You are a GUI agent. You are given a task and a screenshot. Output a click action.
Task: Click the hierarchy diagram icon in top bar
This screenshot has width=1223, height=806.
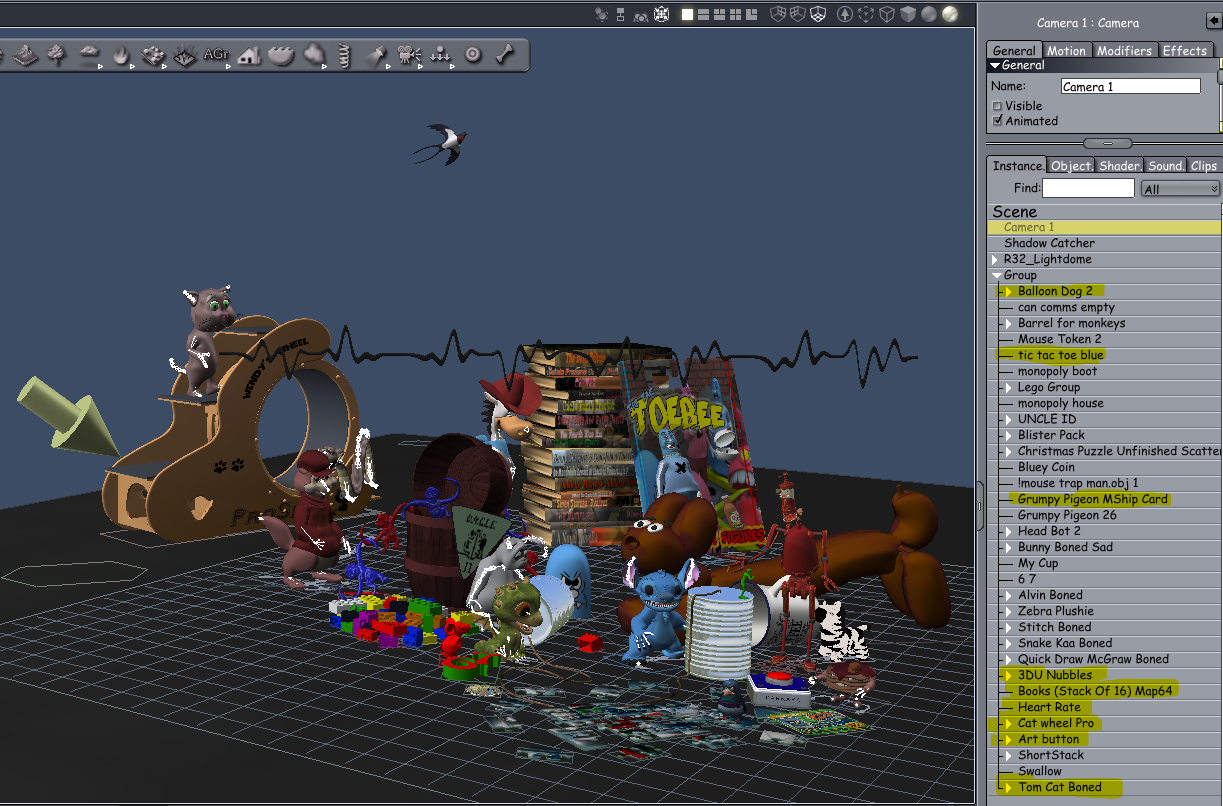[x=620, y=14]
